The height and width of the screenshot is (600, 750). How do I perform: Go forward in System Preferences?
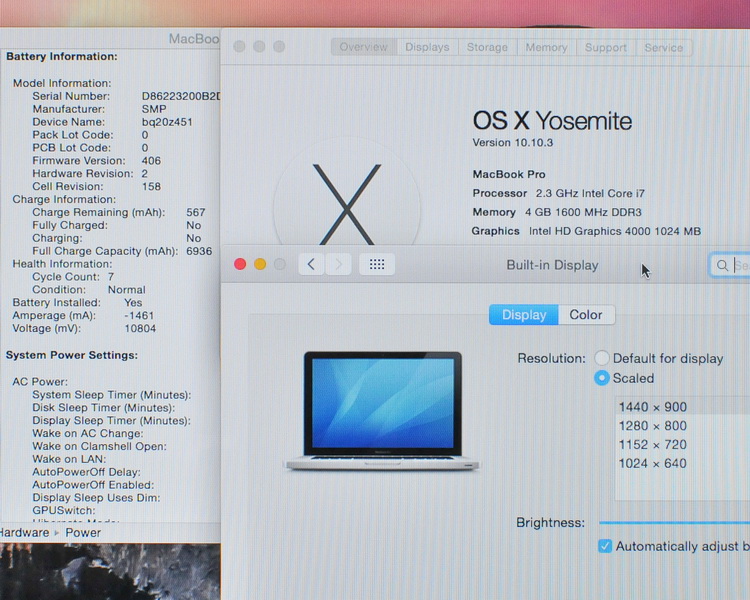(x=338, y=264)
